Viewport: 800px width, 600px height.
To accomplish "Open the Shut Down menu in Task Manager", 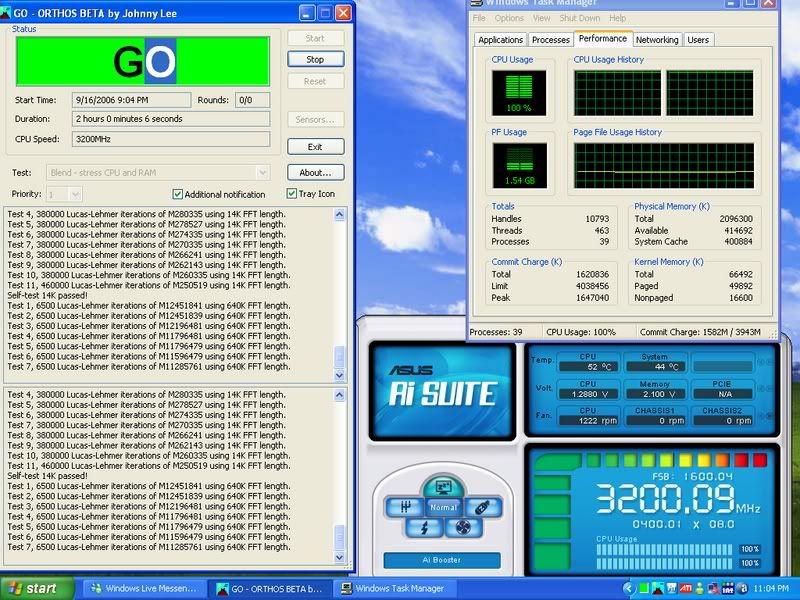I will 580,18.
